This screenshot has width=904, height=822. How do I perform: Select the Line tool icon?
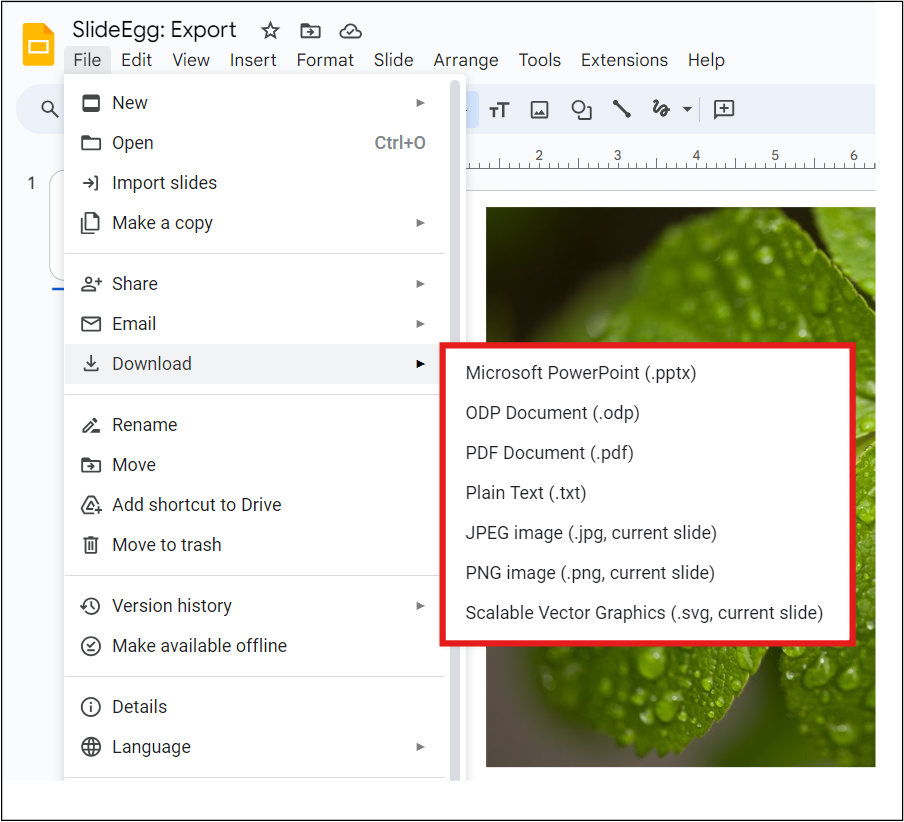(x=622, y=108)
